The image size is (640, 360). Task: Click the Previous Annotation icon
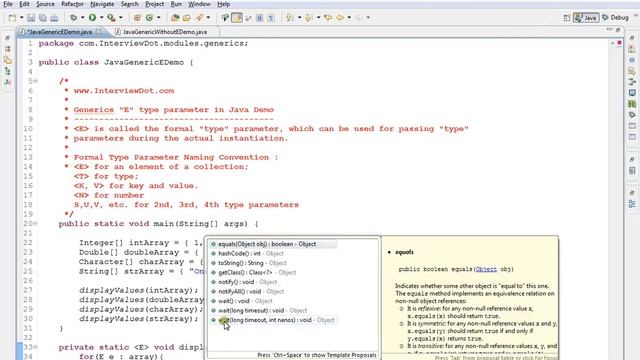click(x=309, y=18)
